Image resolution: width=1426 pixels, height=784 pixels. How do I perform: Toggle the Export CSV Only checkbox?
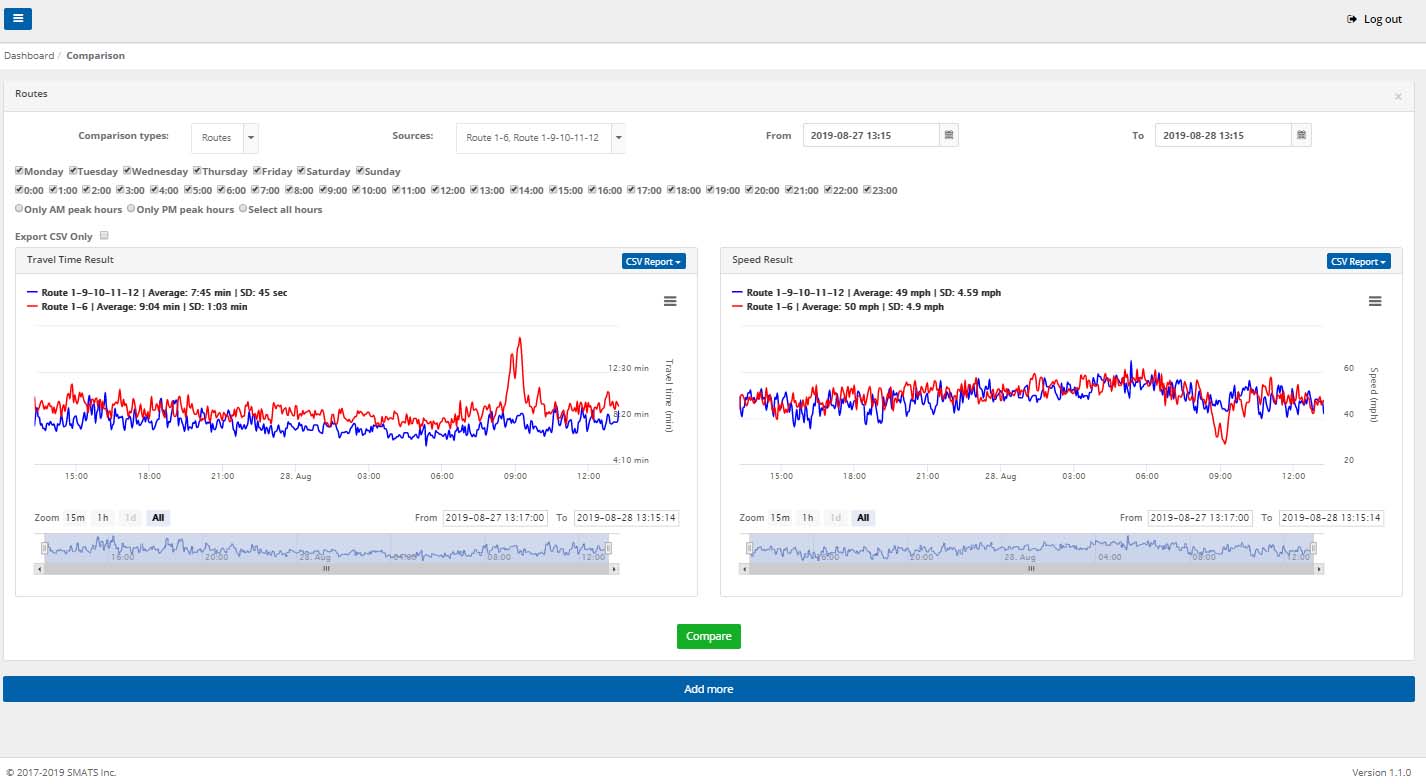click(x=104, y=236)
